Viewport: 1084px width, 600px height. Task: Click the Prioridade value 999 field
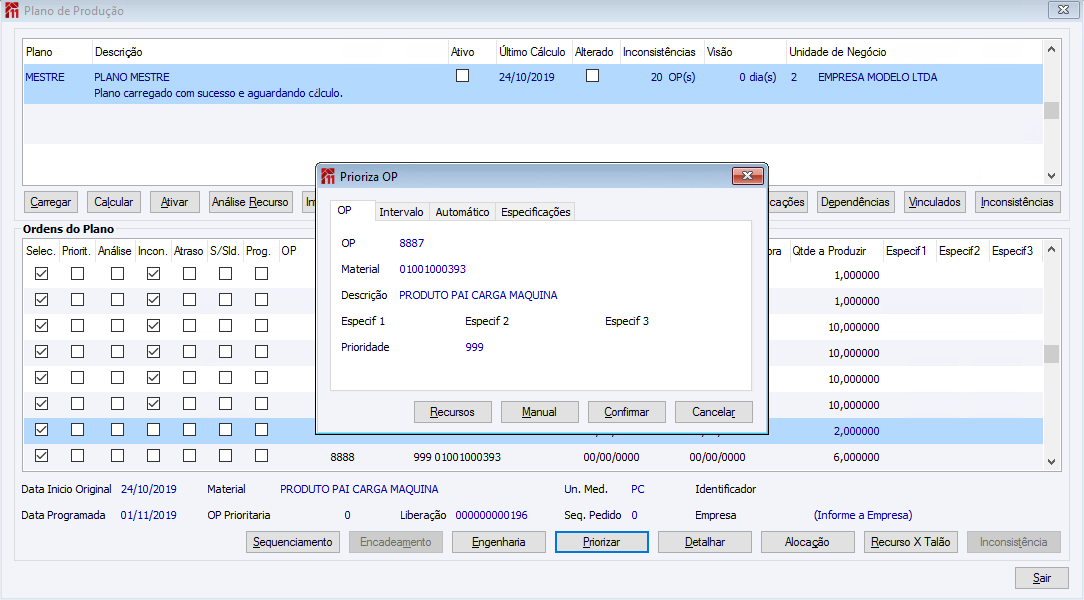click(x=474, y=347)
